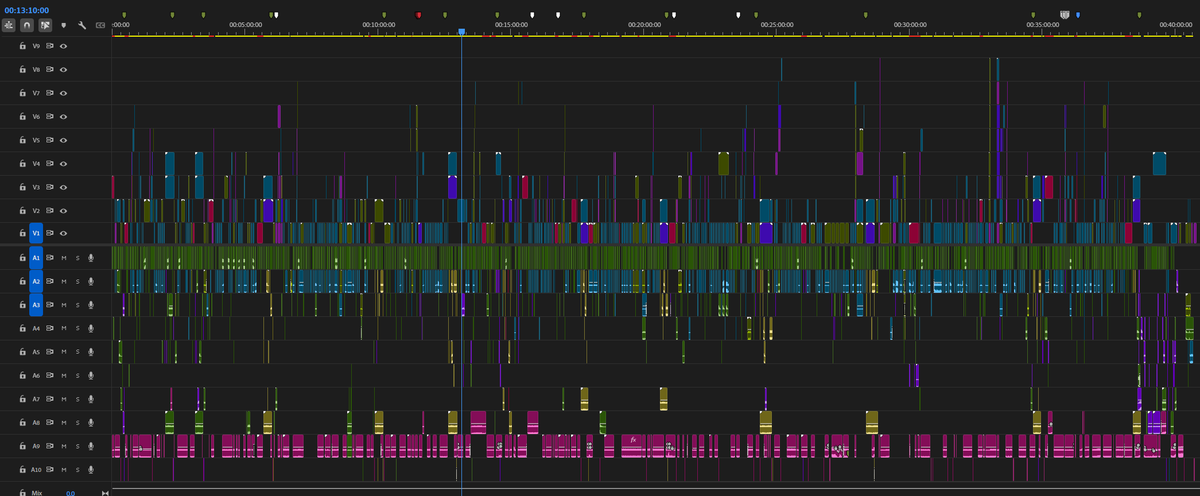Viewport: 1200px width, 496px height.
Task: Mute audio track A9
Action: (64, 446)
